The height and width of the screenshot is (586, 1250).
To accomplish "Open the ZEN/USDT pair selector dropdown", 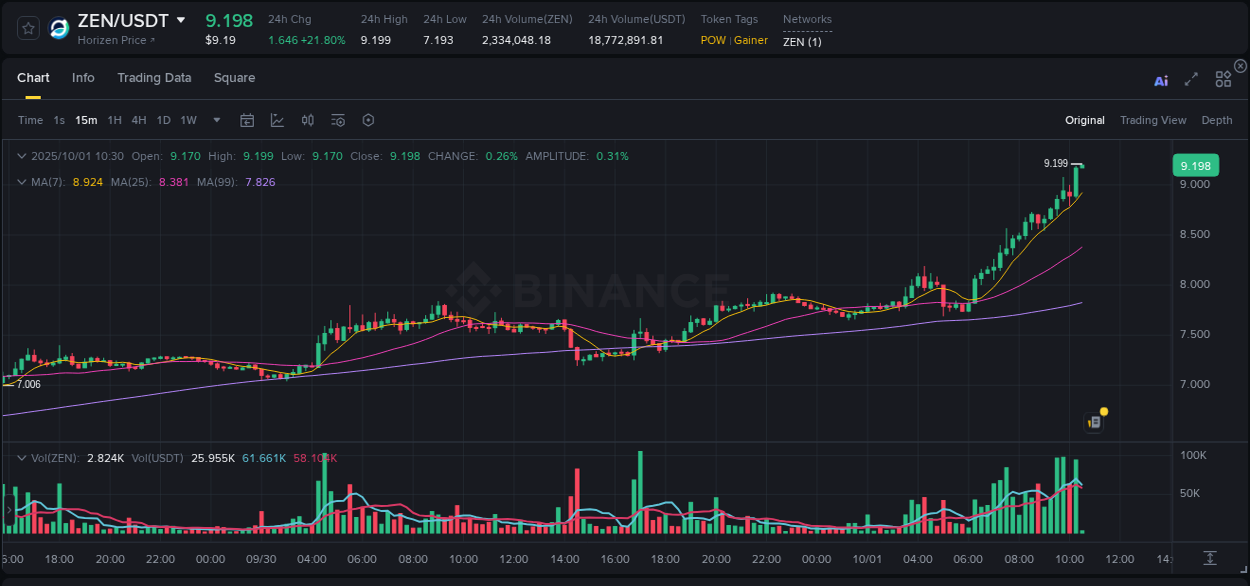I will tap(180, 19).
